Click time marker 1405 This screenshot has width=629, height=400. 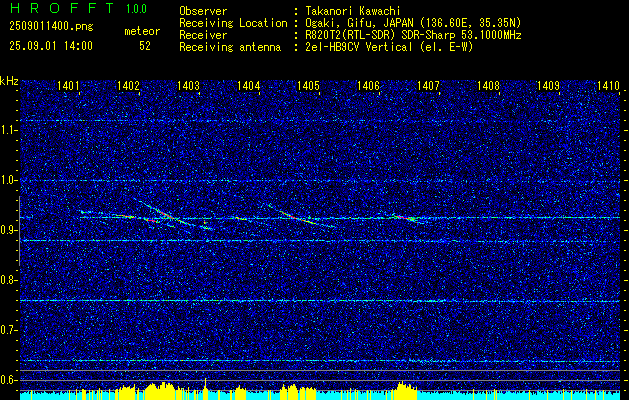[308, 85]
